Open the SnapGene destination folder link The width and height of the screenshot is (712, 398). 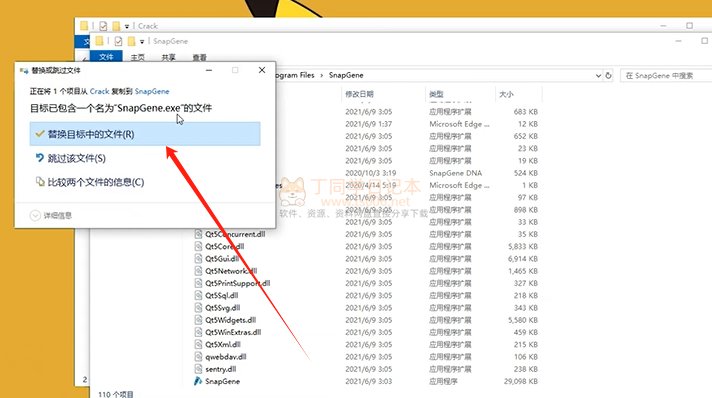(x=152, y=91)
